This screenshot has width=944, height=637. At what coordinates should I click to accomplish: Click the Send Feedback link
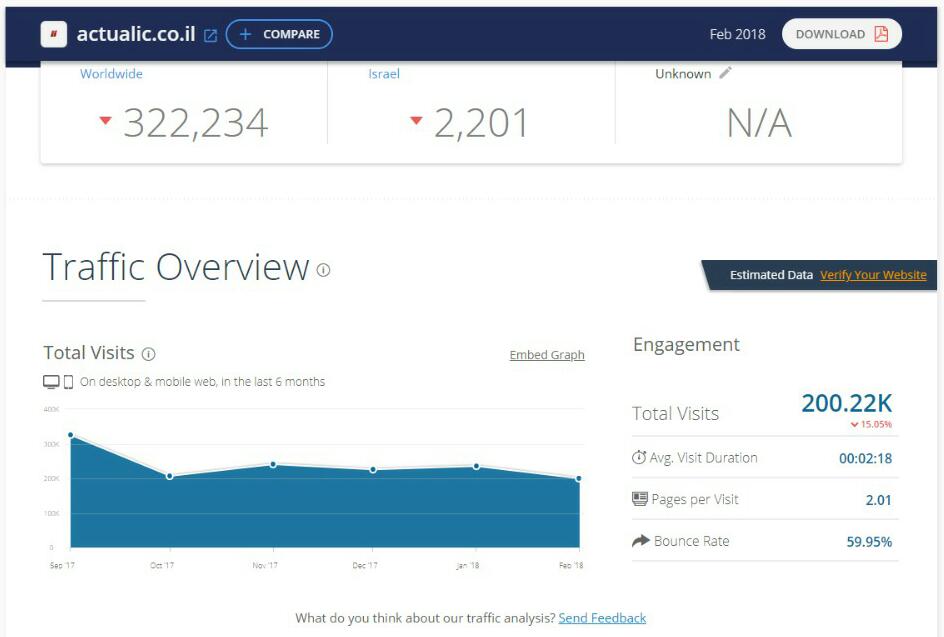[x=602, y=618]
